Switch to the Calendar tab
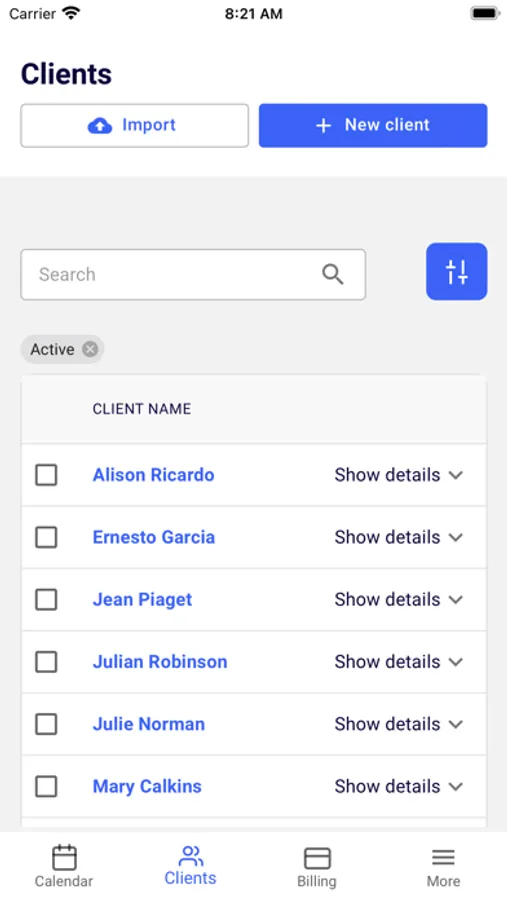Screen dimensions: 507x900 tap(64, 867)
